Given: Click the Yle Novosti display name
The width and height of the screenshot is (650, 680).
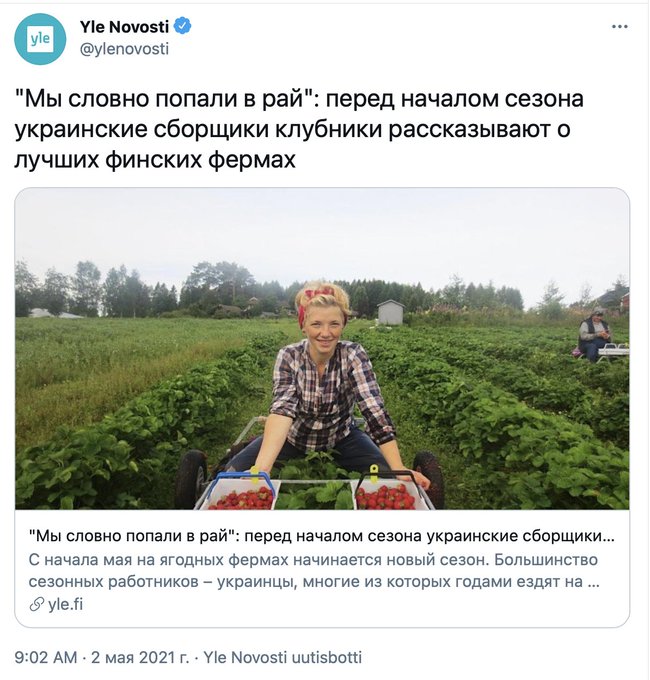Looking at the screenshot, I should [124, 27].
